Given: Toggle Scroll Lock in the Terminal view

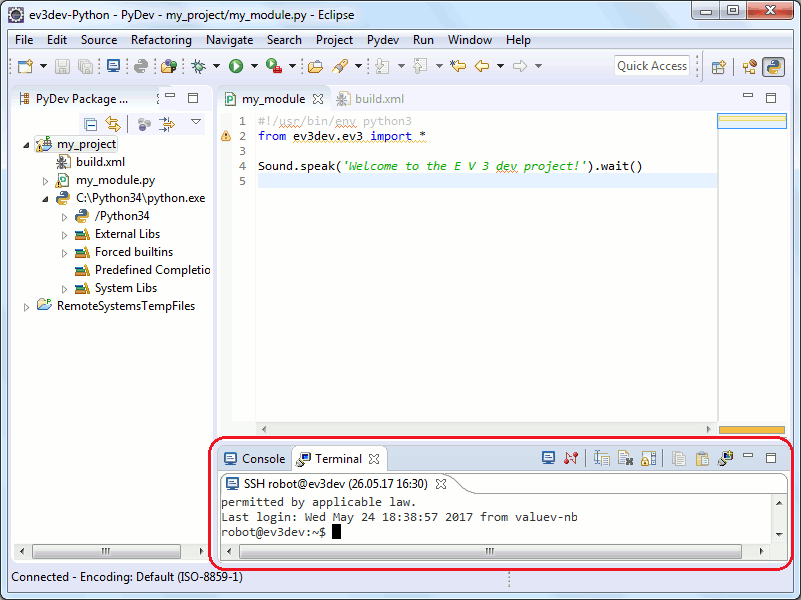Looking at the screenshot, I should pos(648,458).
